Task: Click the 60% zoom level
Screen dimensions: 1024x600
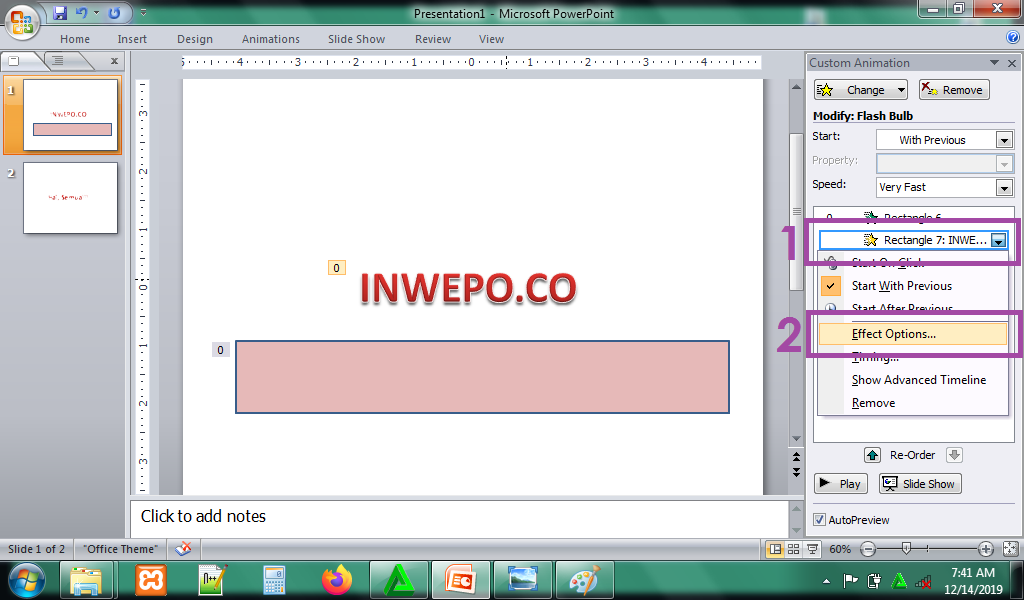Action: point(839,549)
